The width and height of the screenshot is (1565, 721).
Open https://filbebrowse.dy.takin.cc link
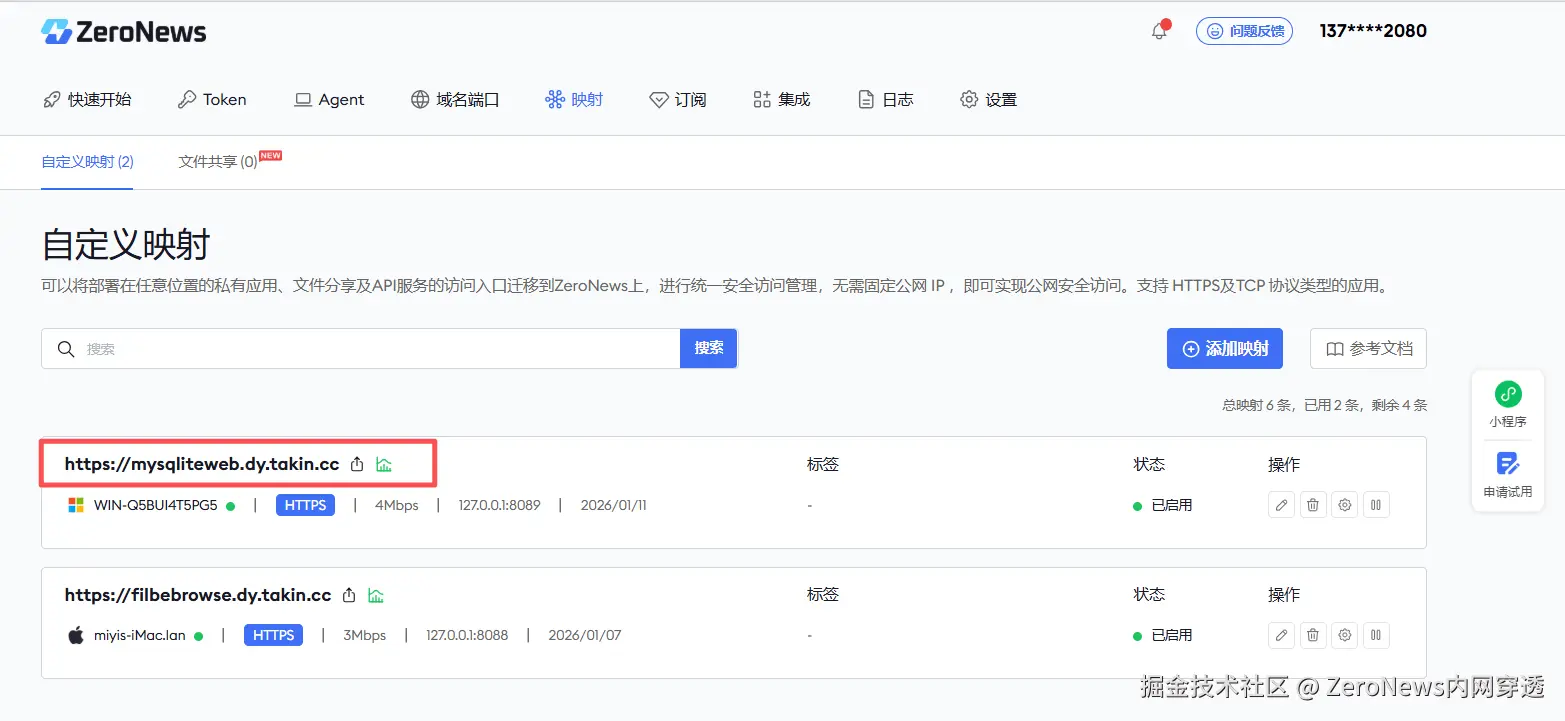click(198, 595)
